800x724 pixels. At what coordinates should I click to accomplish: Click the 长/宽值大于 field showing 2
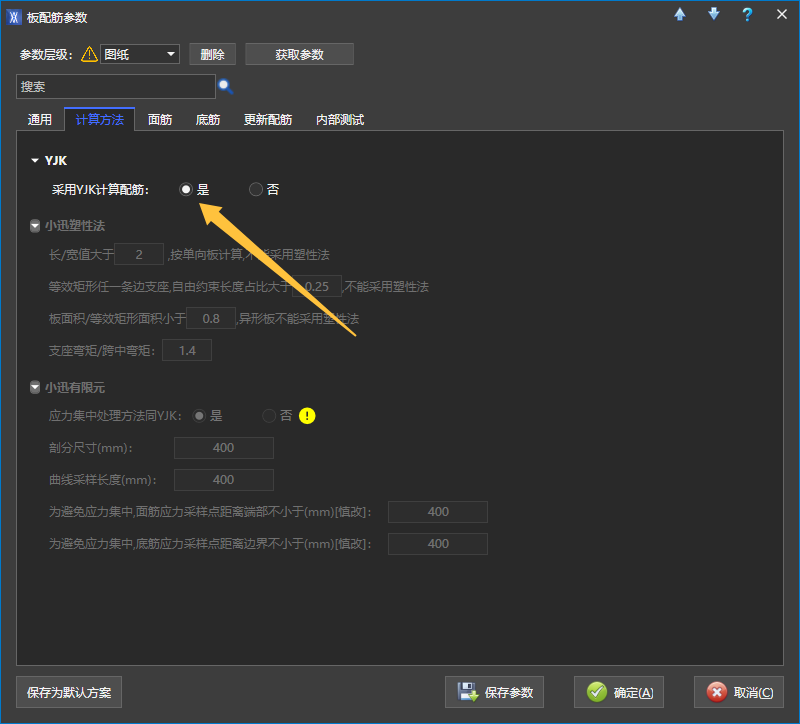[139, 254]
